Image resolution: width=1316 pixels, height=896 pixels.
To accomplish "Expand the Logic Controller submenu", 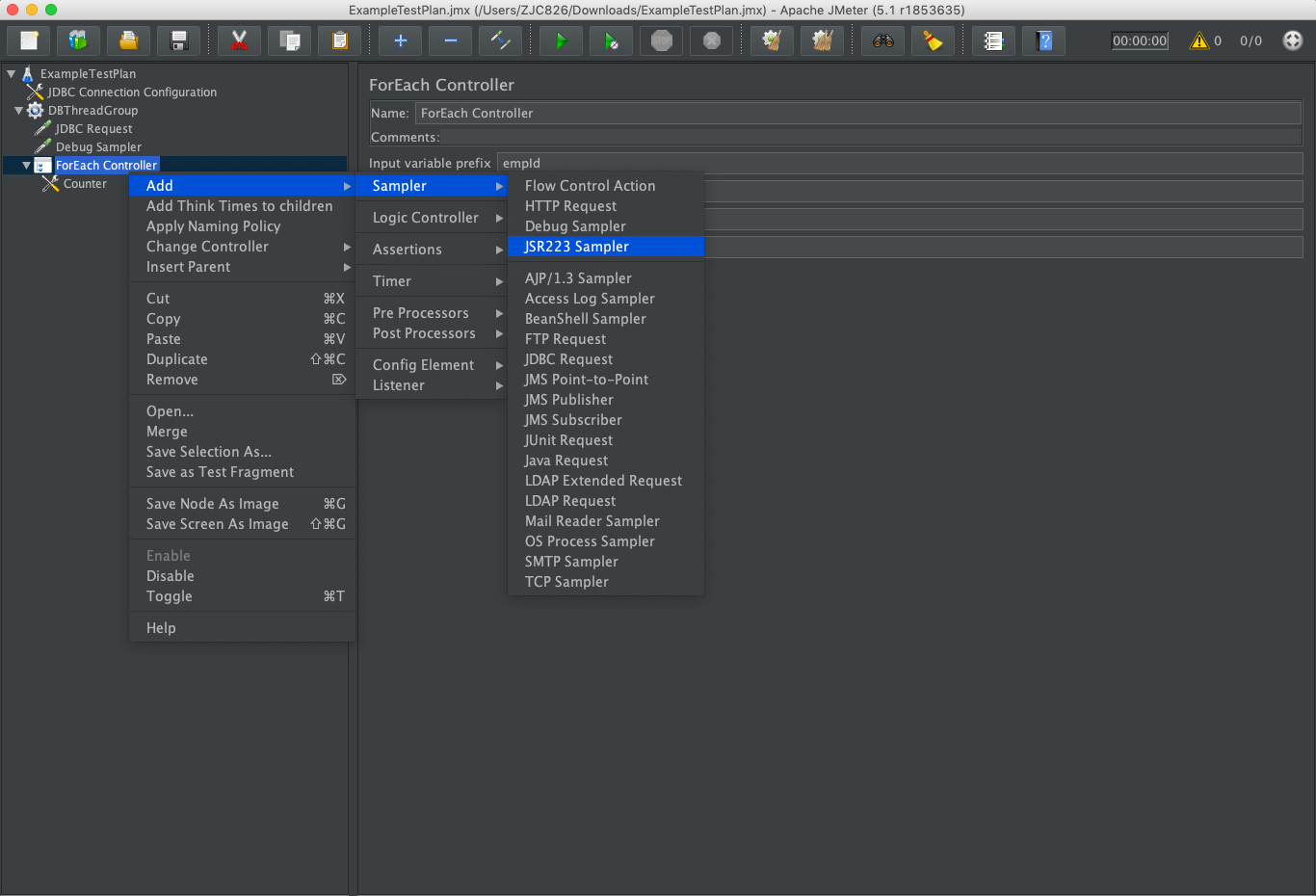I will 432,218.
